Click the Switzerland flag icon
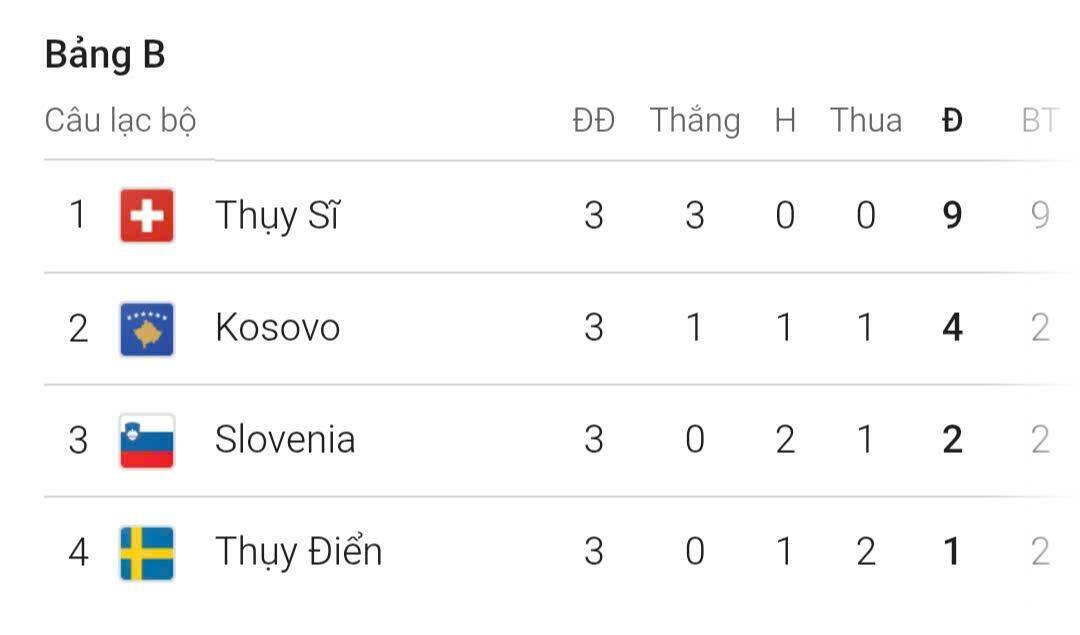 (147, 215)
